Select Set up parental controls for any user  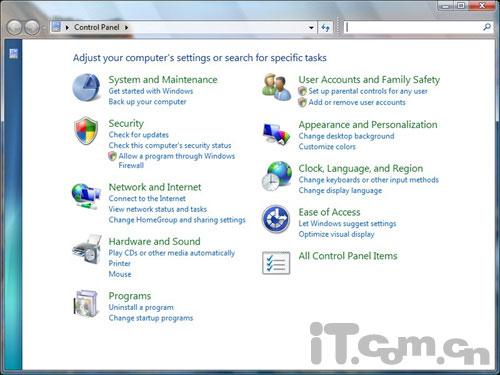[368, 91]
